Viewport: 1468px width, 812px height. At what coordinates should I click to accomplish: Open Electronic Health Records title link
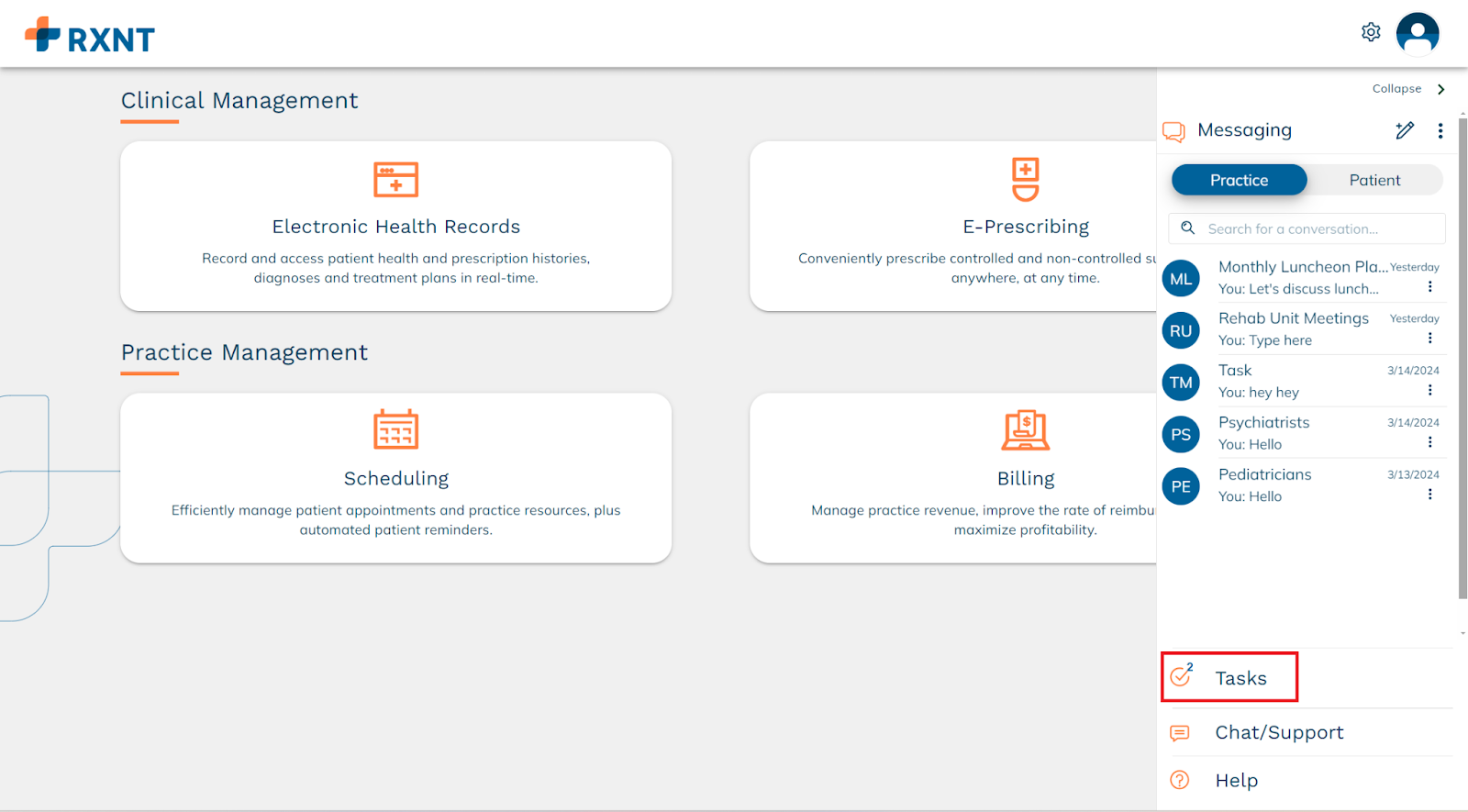point(396,227)
